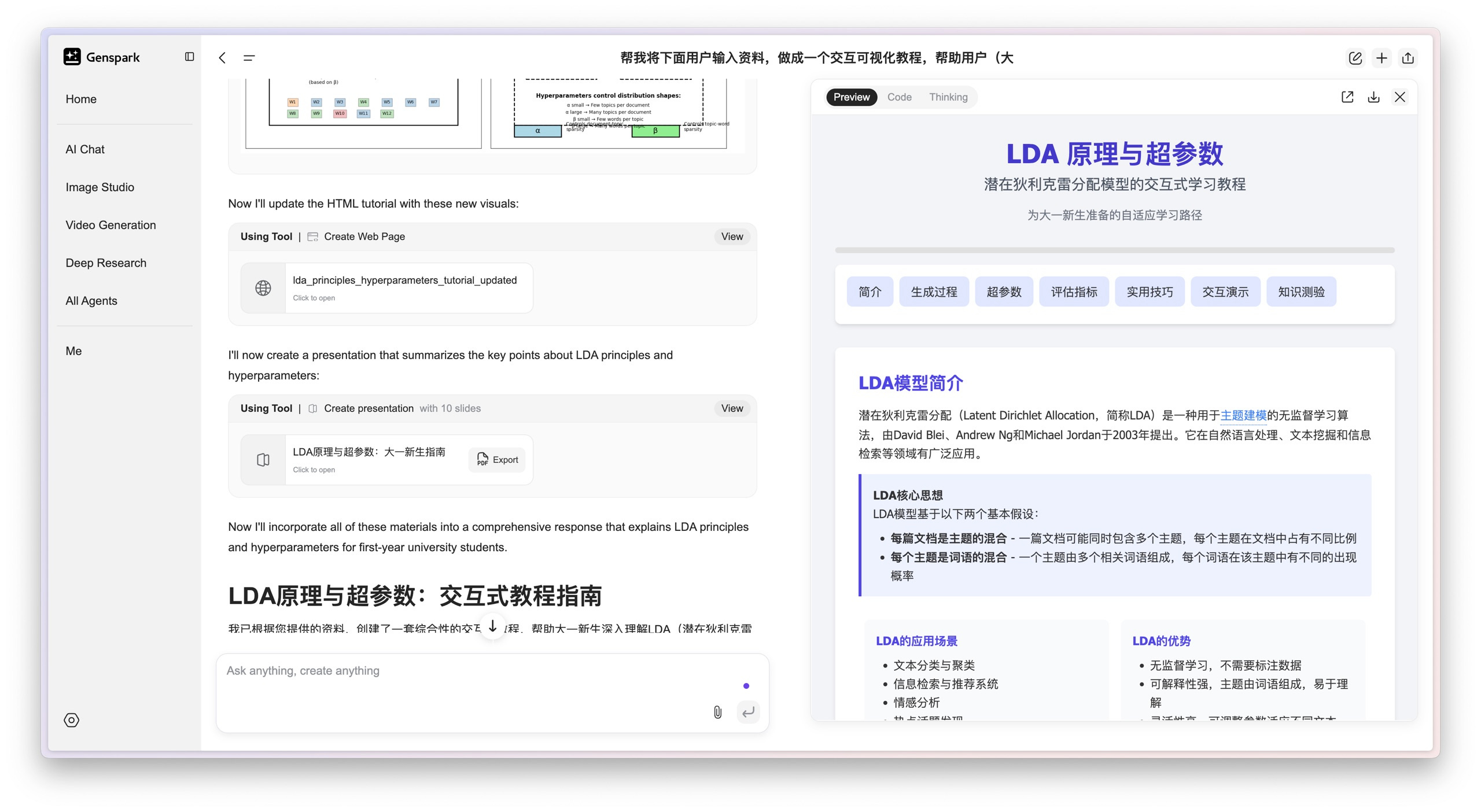
Task: Switch to the Code tab
Action: pyautogui.click(x=899, y=97)
